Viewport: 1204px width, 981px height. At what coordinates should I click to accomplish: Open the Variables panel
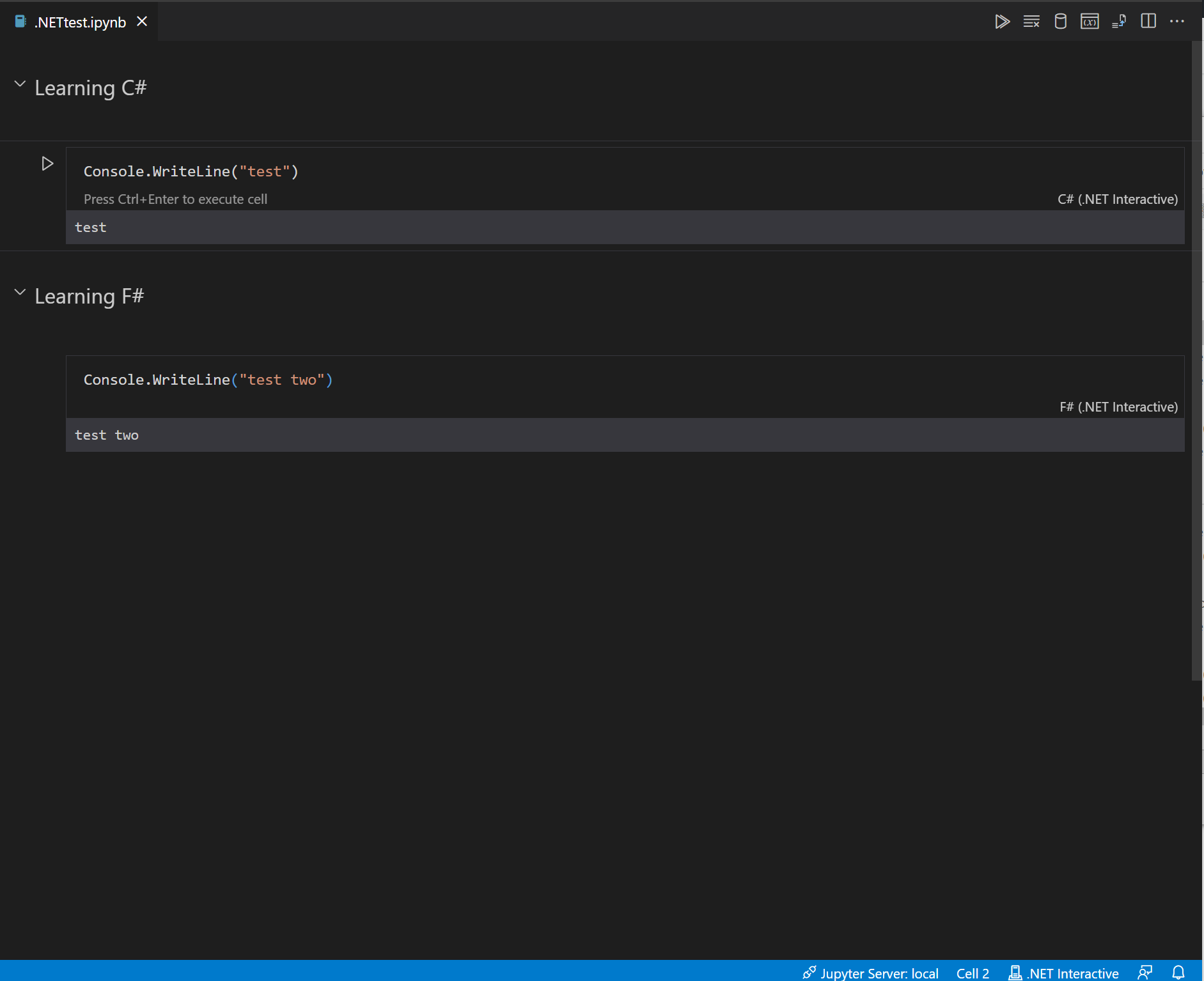coord(1090,21)
